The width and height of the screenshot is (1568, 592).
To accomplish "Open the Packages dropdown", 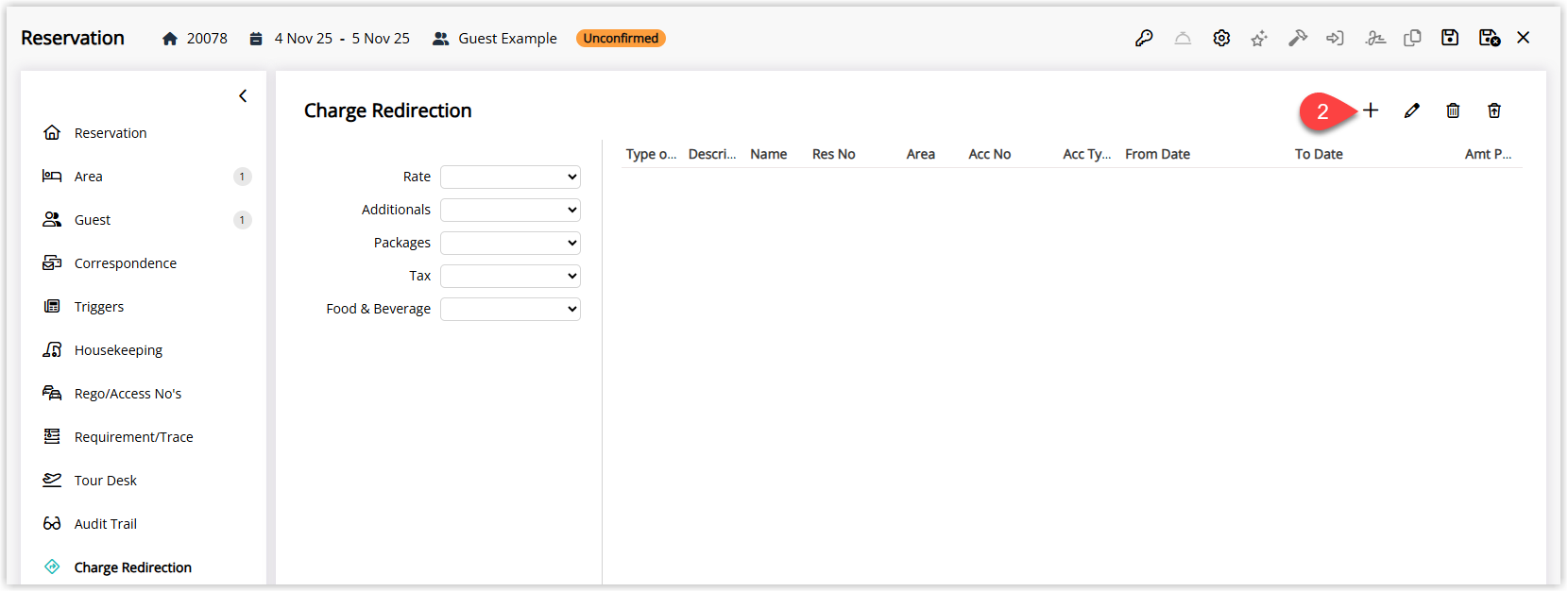I will point(510,243).
